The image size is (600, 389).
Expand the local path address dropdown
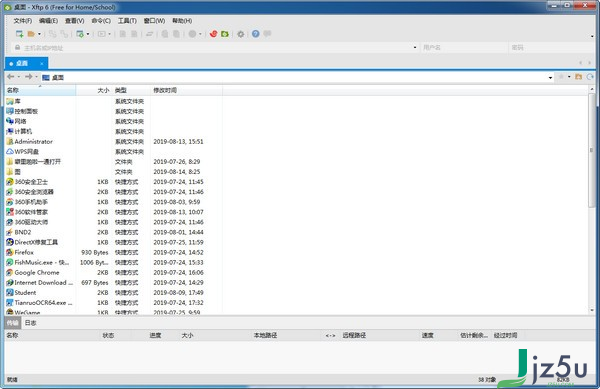(x=550, y=78)
